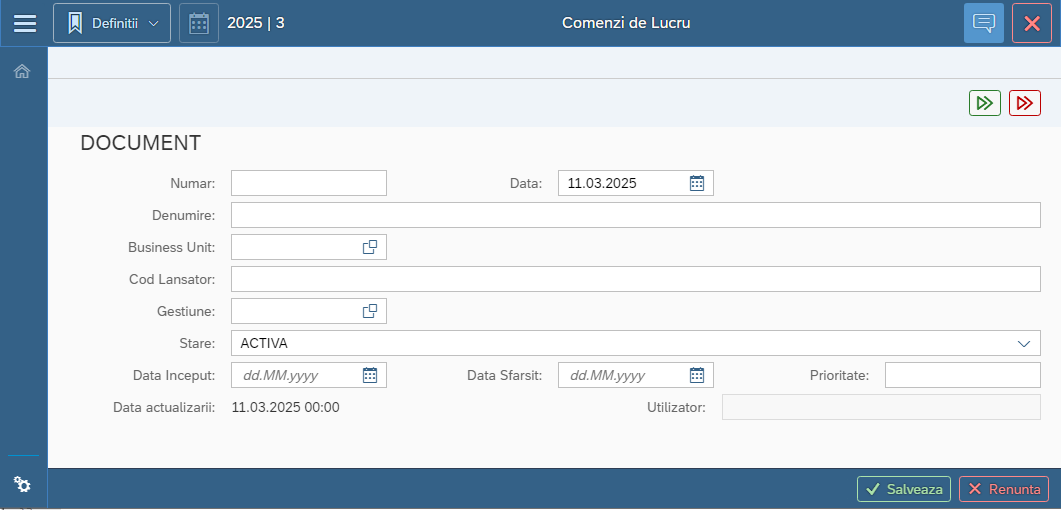The height and width of the screenshot is (510, 1061).
Task: Click the Comenzi de Lucru title
Action: click(x=626, y=23)
